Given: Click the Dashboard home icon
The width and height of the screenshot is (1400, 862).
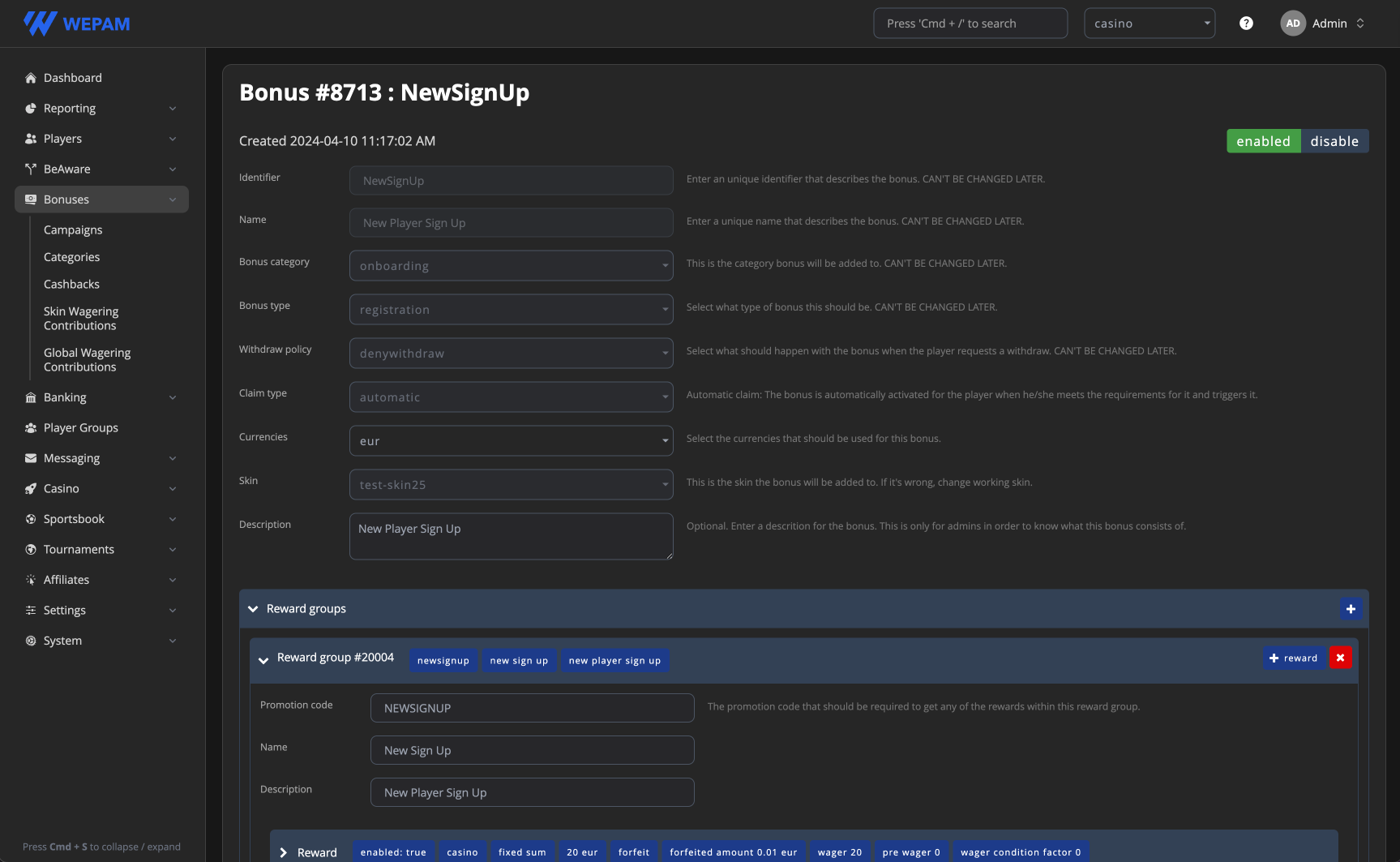Looking at the screenshot, I should click(x=31, y=78).
